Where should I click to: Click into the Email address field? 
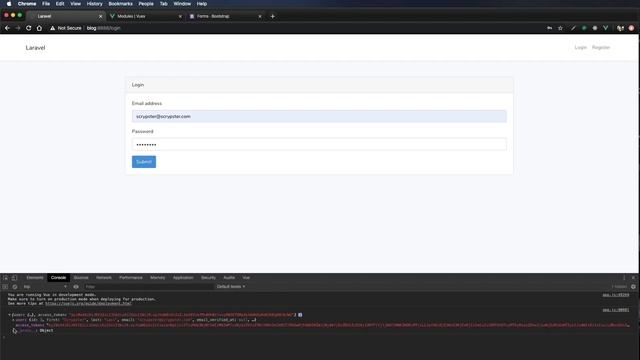tap(319, 116)
